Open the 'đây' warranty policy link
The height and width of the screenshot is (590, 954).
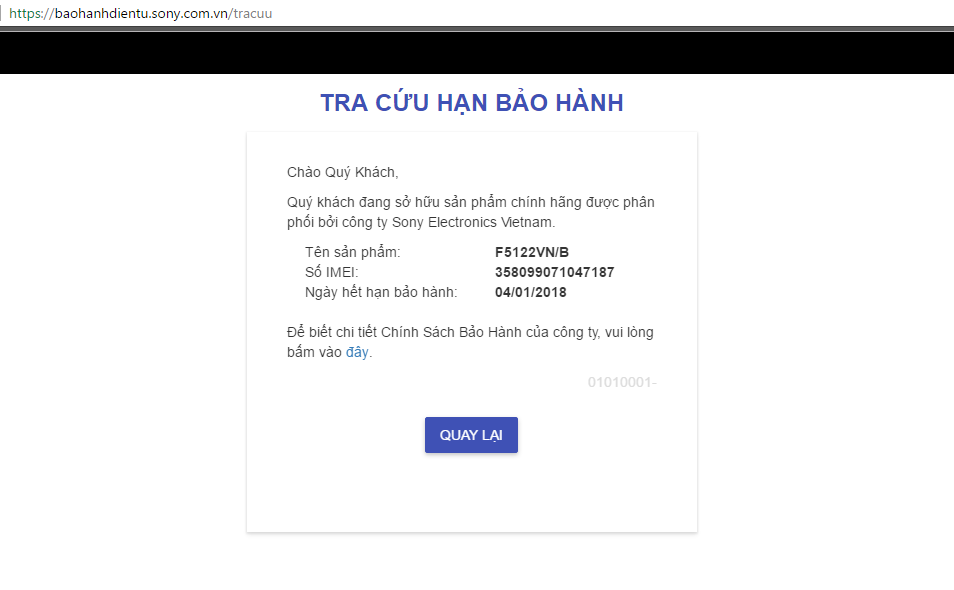(x=357, y=353)
